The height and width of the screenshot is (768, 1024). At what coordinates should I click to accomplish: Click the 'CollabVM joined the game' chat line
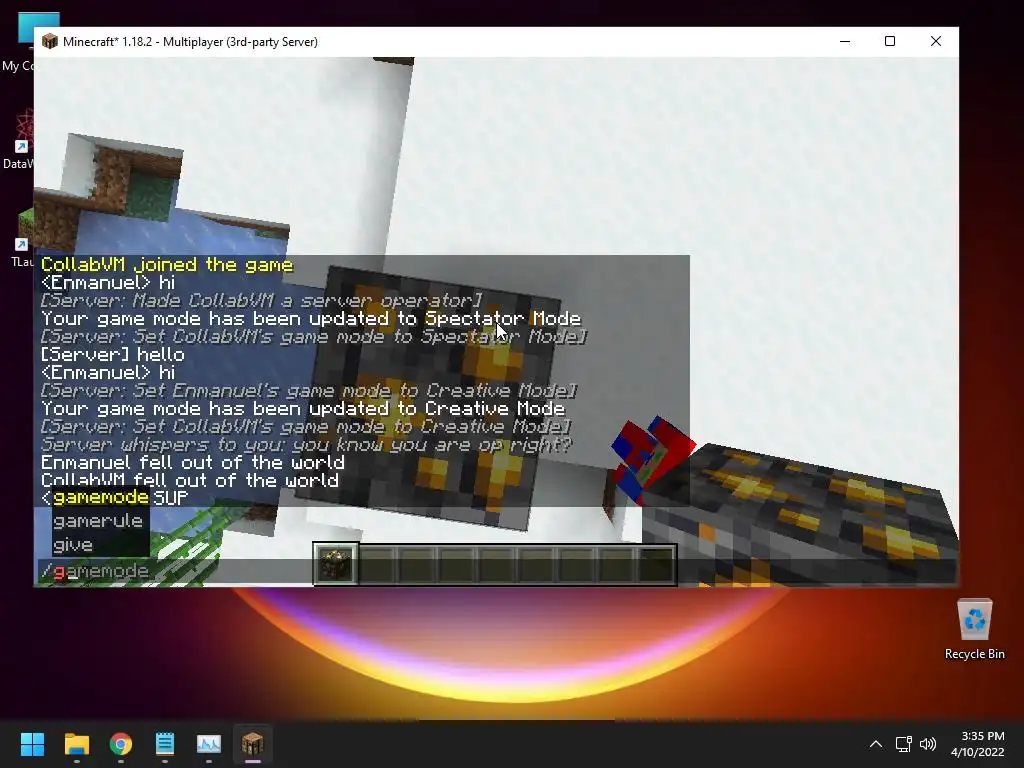click(x=167, y=264)
